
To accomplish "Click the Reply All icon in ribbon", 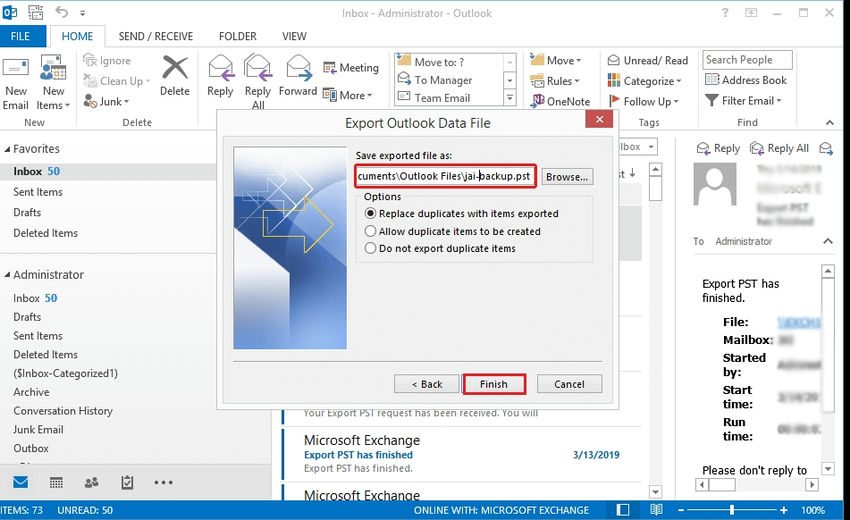I will point(257,67).
